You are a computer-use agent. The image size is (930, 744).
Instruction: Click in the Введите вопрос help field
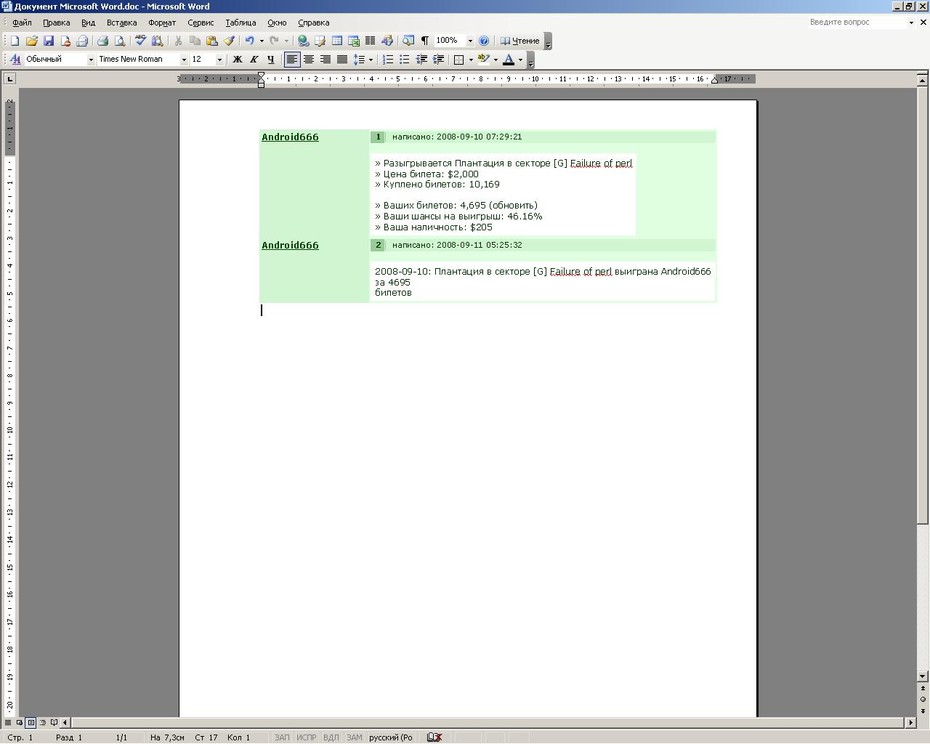(858, 22)
